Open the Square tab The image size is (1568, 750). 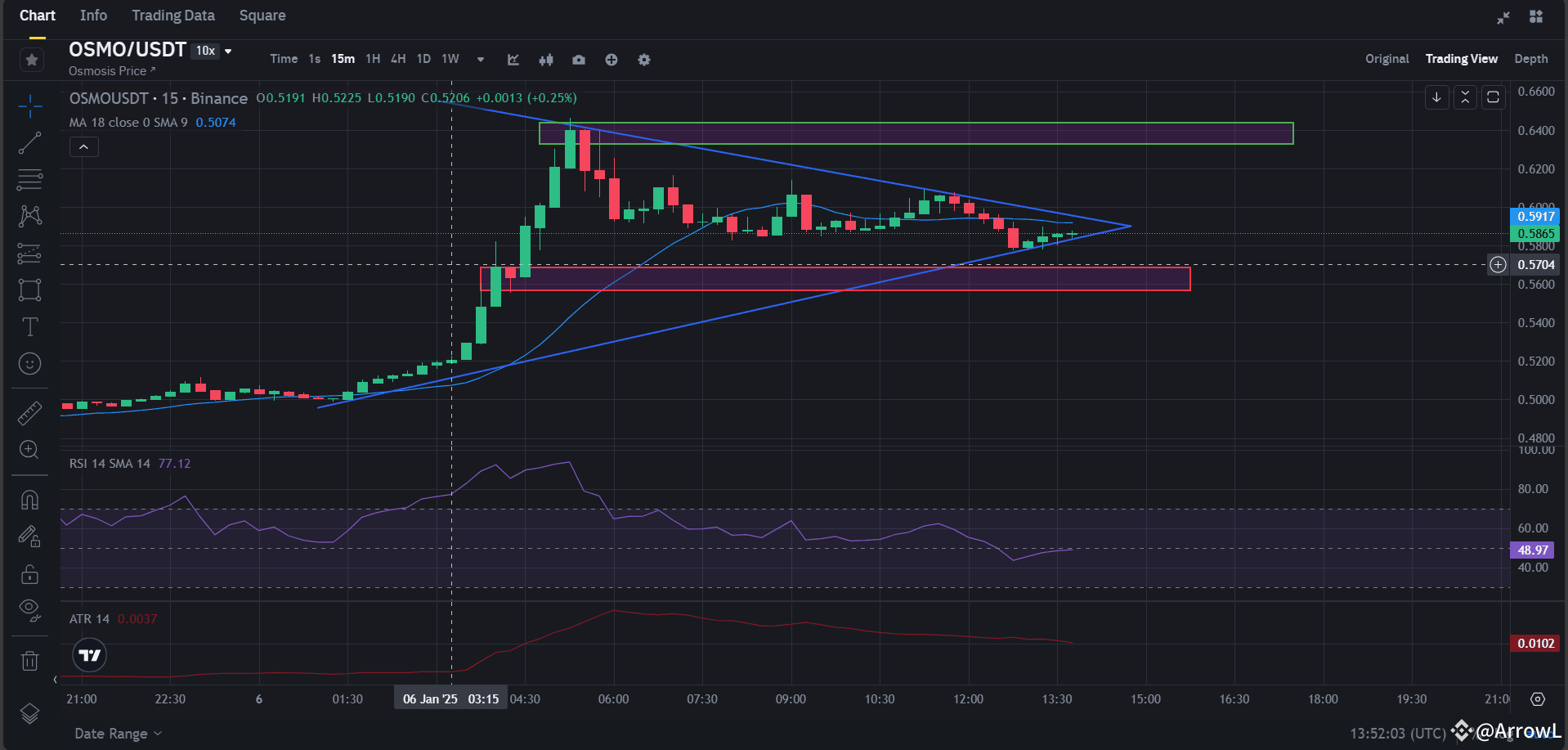(262, 16)
